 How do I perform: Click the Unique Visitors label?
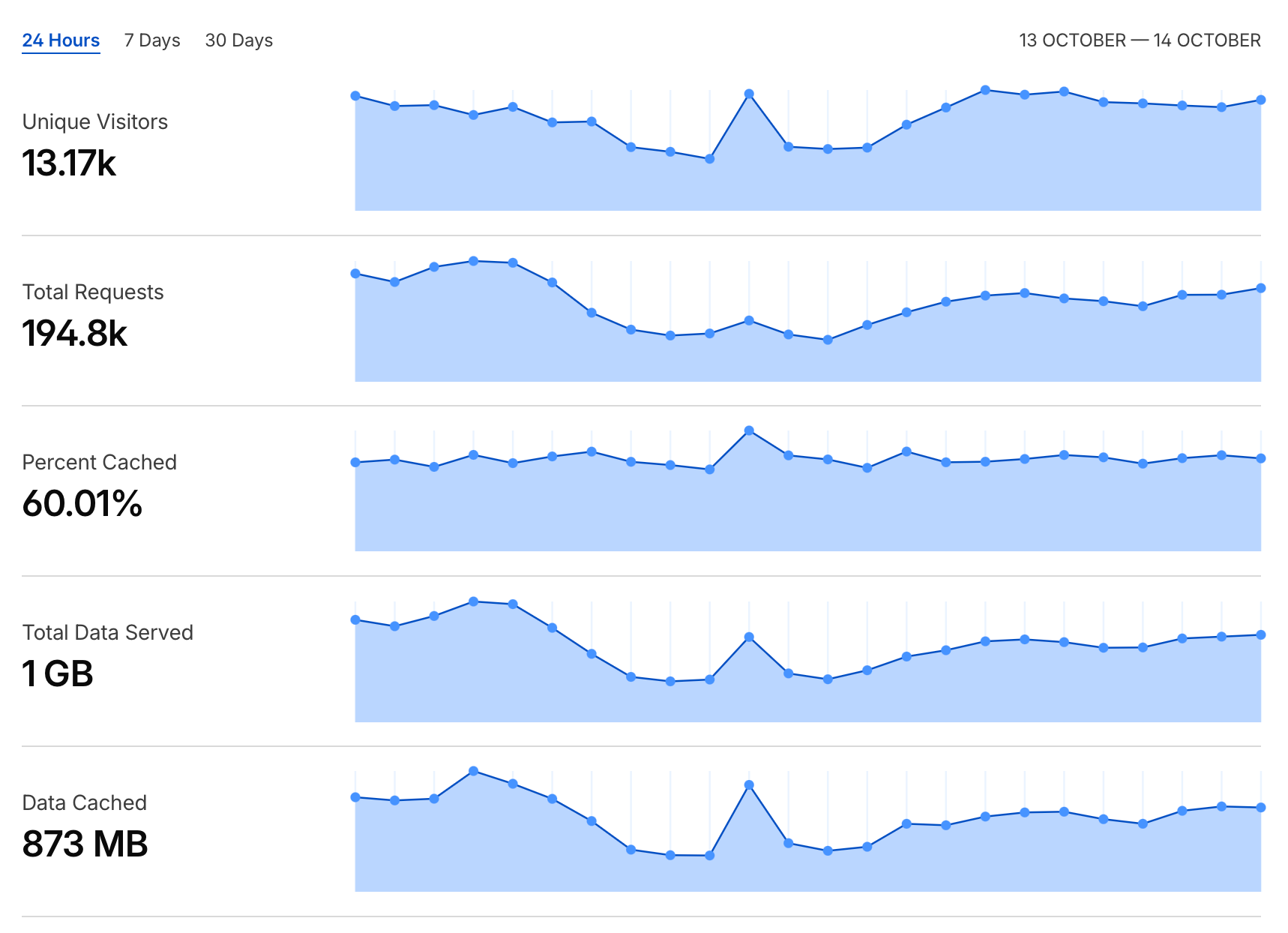[x=95, y=121]
